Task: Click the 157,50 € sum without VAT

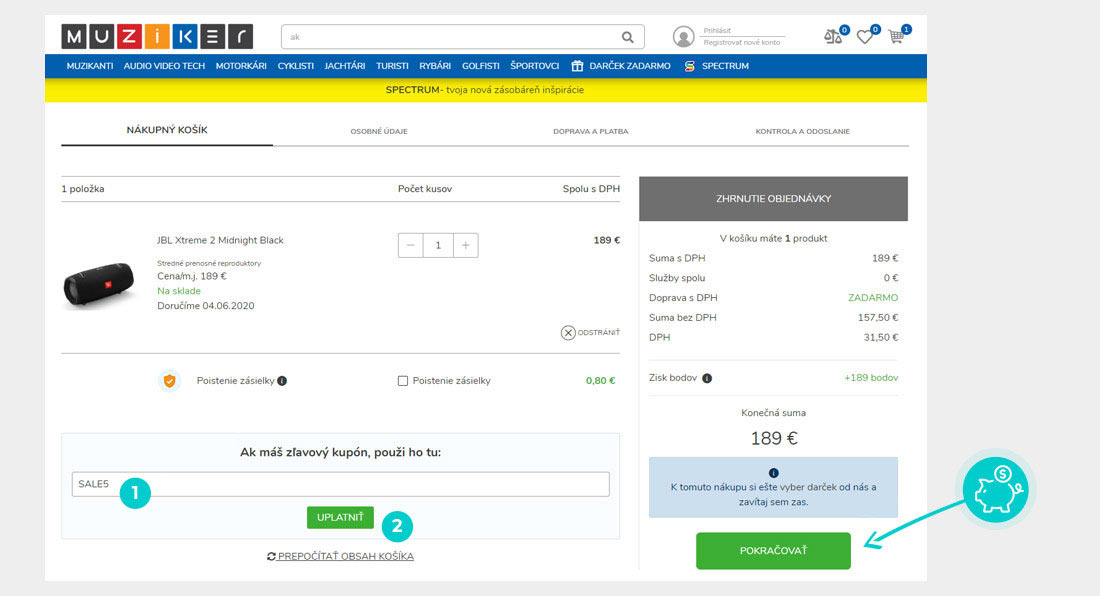Action: pyautogui.click(x=878, y=318)
